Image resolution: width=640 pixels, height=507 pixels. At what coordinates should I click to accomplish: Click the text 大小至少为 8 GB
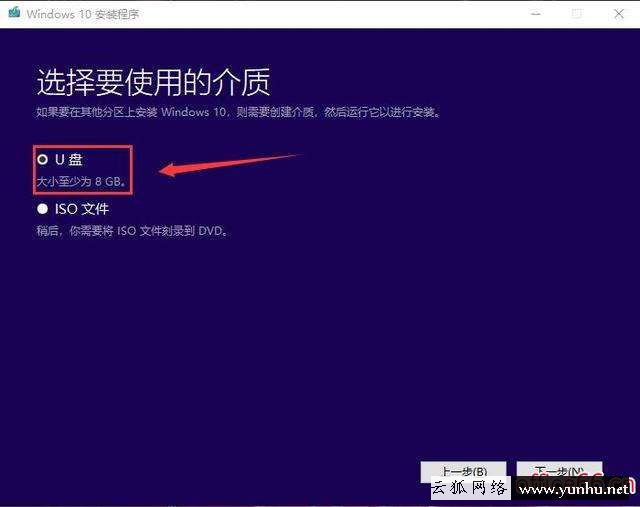[x=81, y=181]
